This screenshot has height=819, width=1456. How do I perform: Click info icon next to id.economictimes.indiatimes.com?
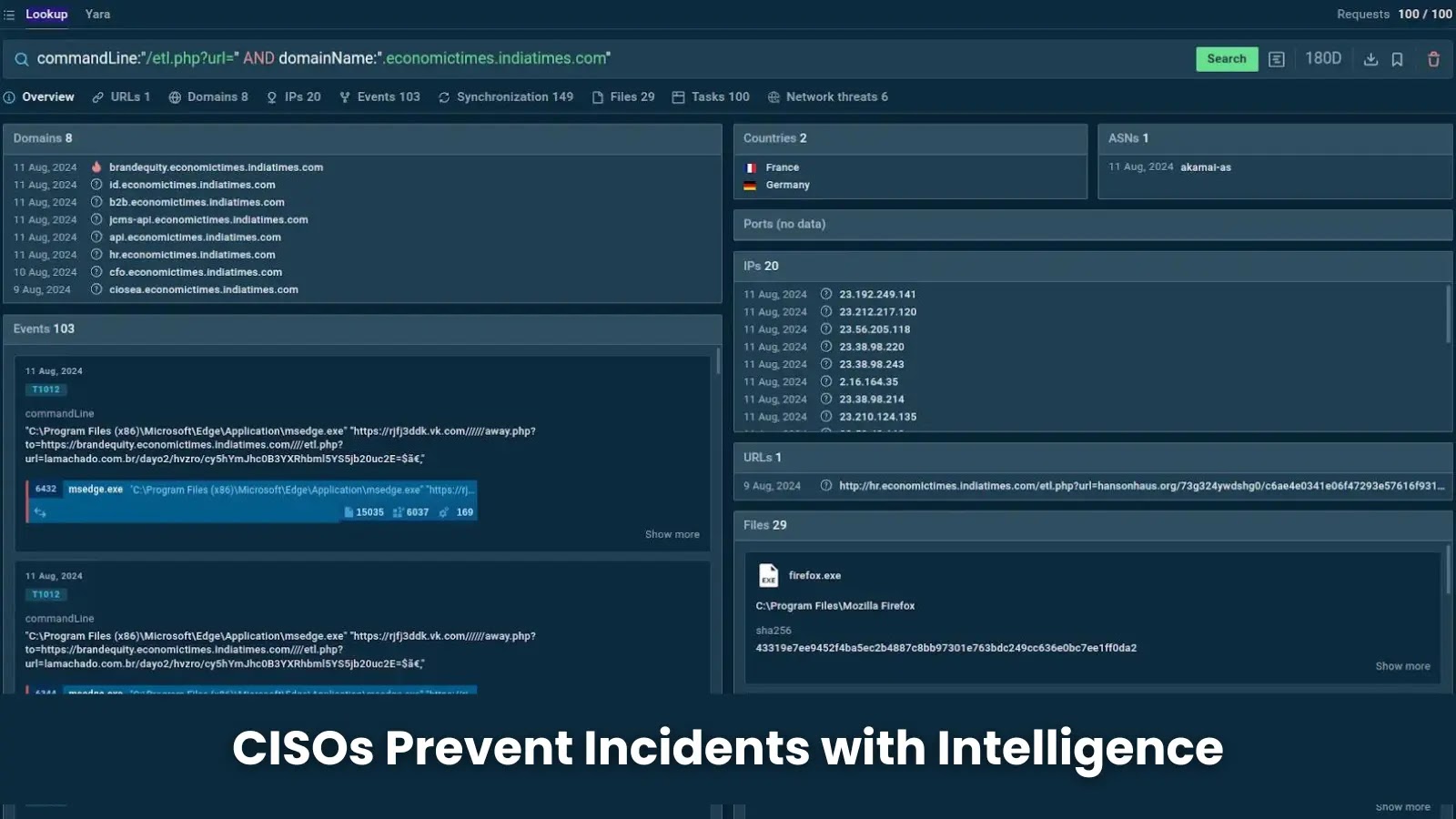(96, 184)
